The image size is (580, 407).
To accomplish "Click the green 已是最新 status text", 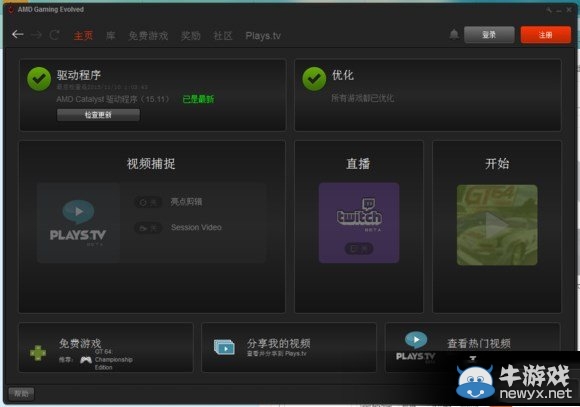I will point(198,99).
